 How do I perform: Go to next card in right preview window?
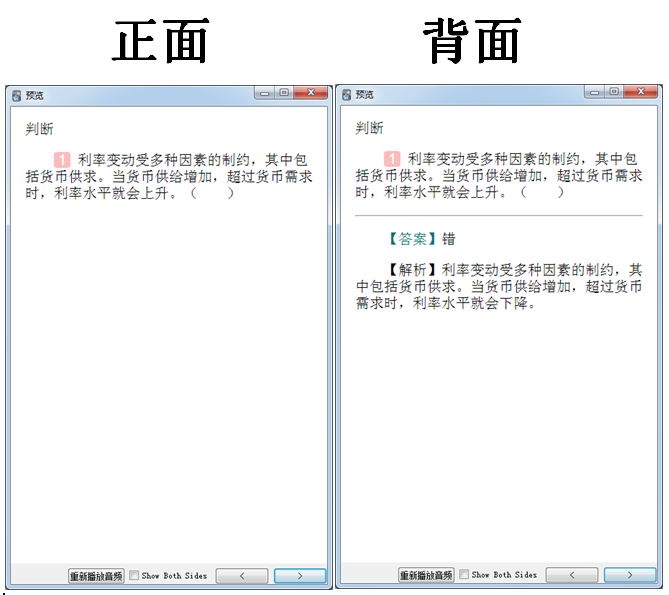(630, 575)
